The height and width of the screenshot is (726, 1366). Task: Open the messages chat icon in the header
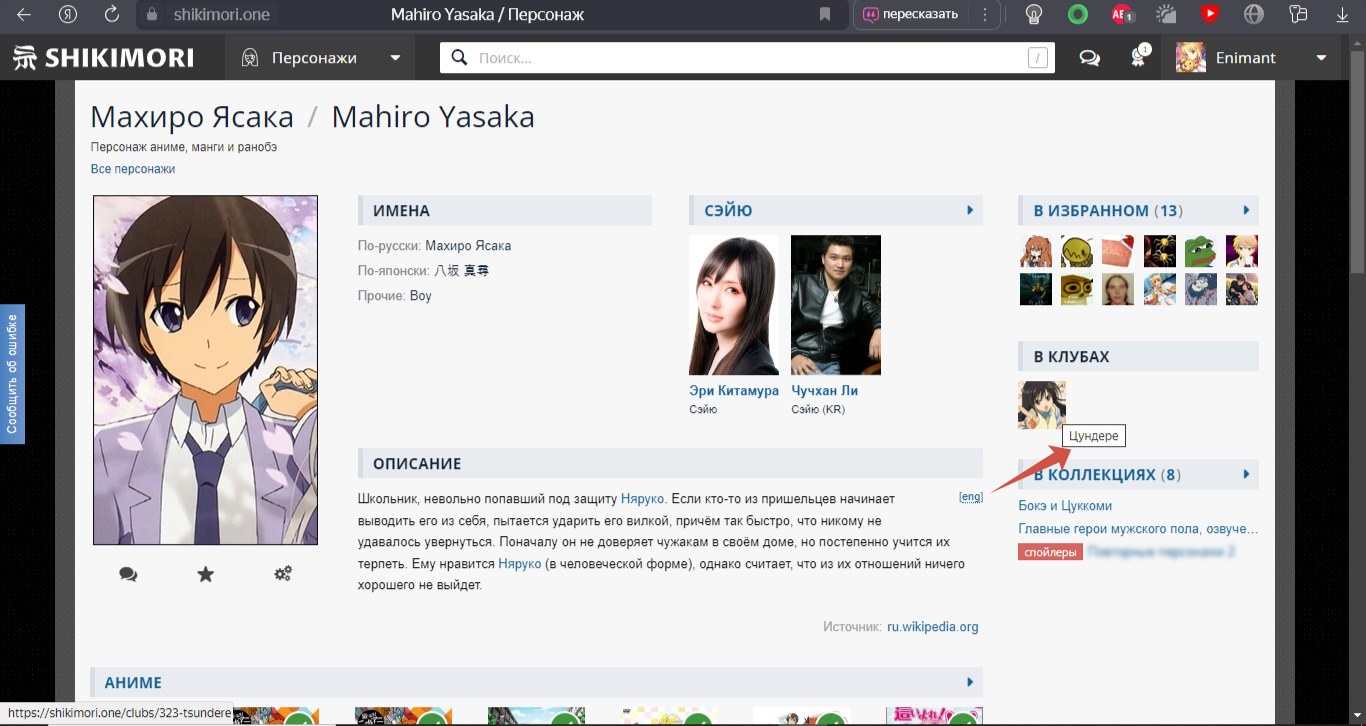(x=1089, y=58)
